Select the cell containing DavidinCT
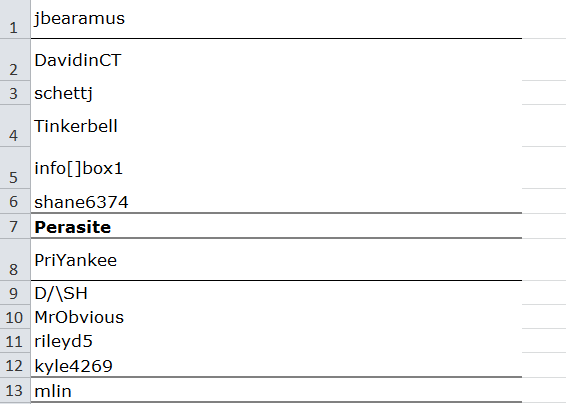This screenshot has width=566, height=404. [276, 60]
